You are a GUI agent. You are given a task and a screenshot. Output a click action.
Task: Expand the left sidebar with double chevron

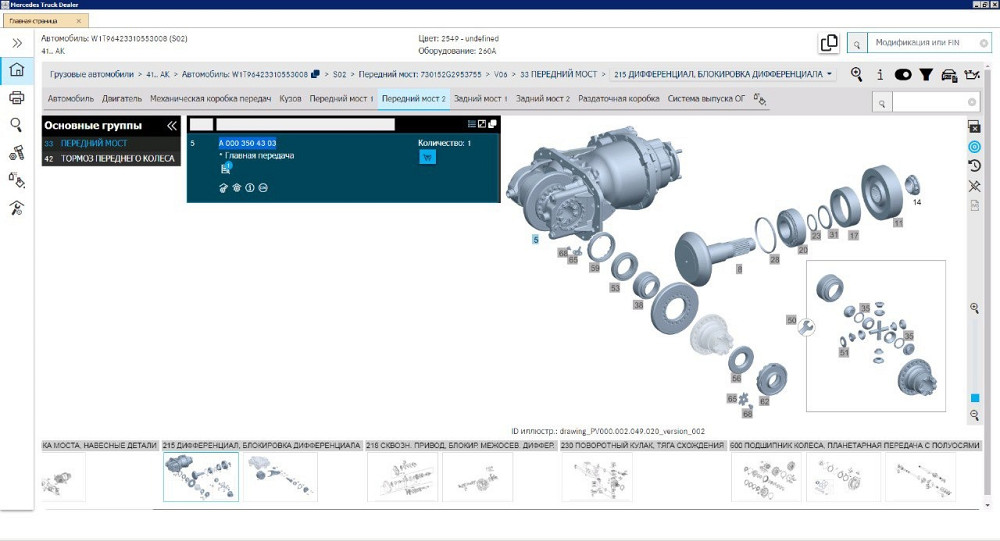click(x=16, y=43)
